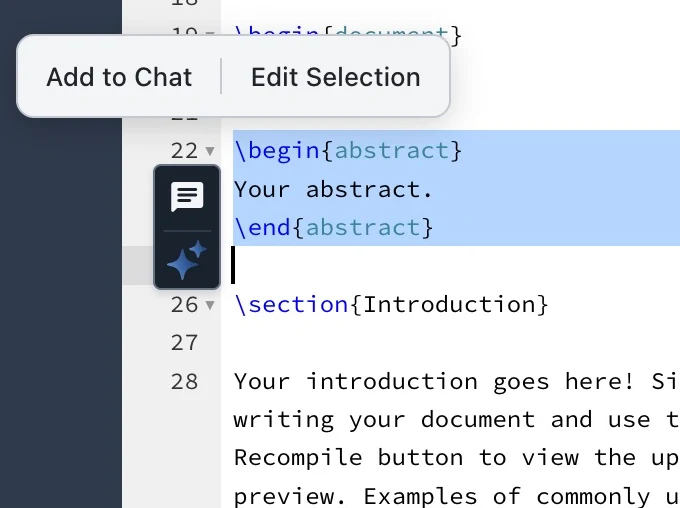Click the \section{Introduction} line
This screenshot has height=508, width=680.
pos(391,305)
